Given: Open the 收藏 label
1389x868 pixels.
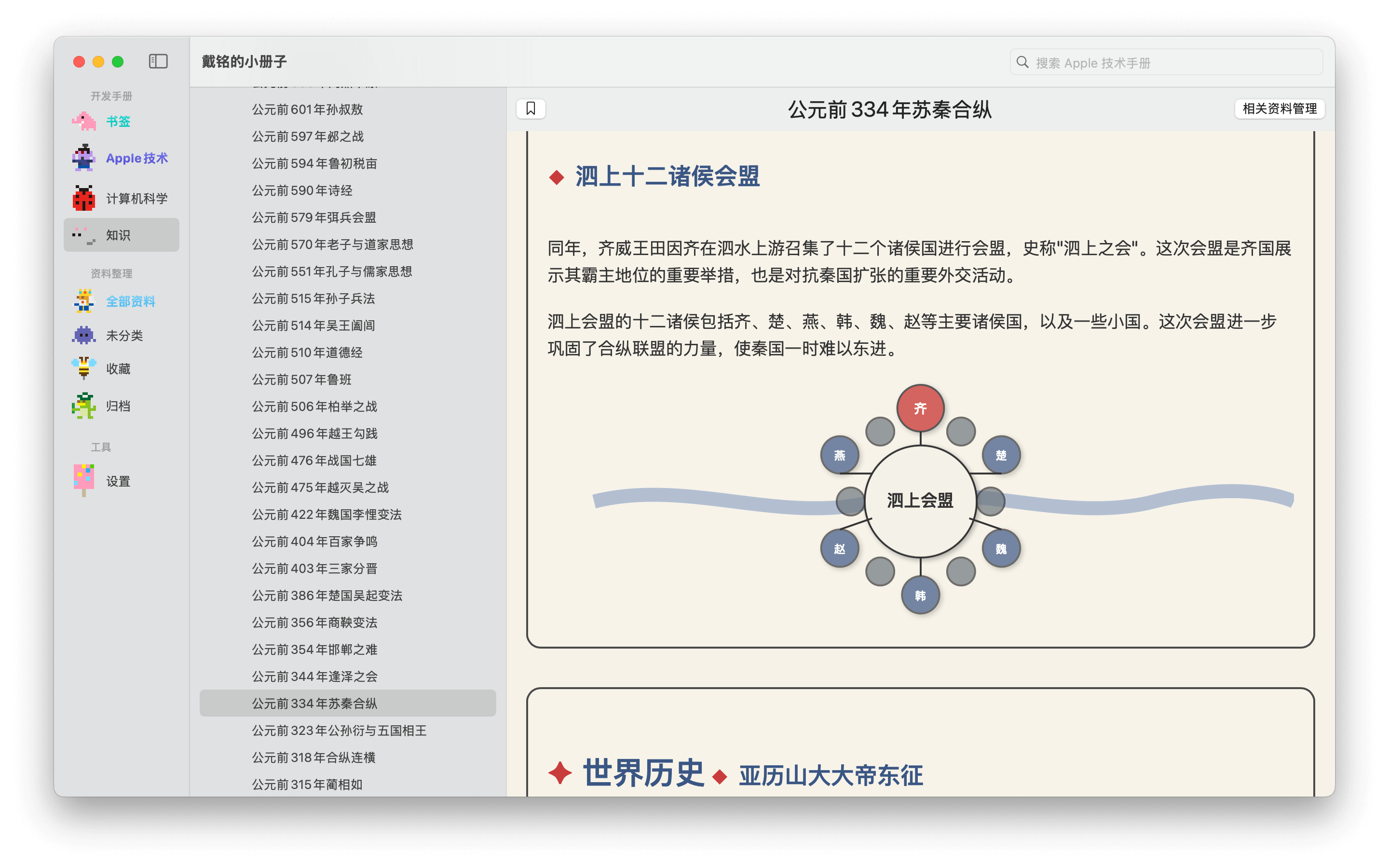Looking at the screenshot, I should (x=118, y=368).
